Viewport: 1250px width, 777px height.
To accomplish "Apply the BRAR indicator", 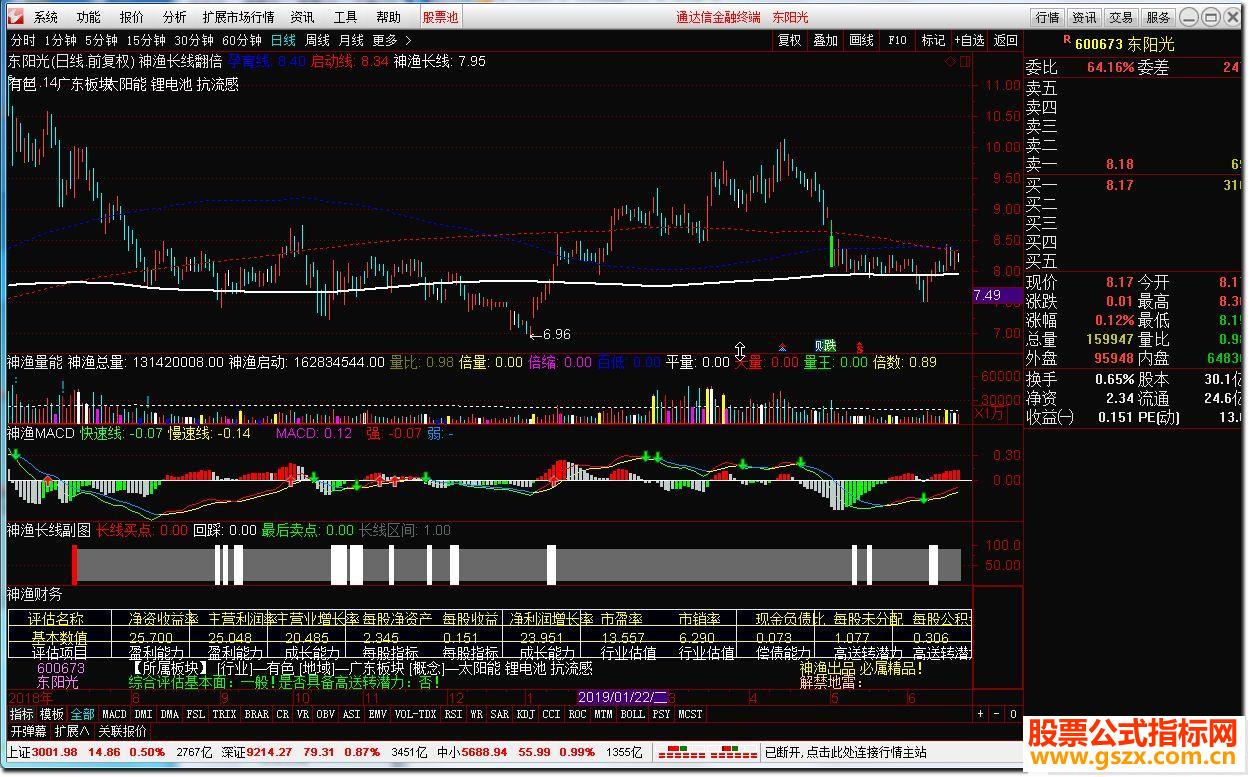I will [x=257, y=714].
